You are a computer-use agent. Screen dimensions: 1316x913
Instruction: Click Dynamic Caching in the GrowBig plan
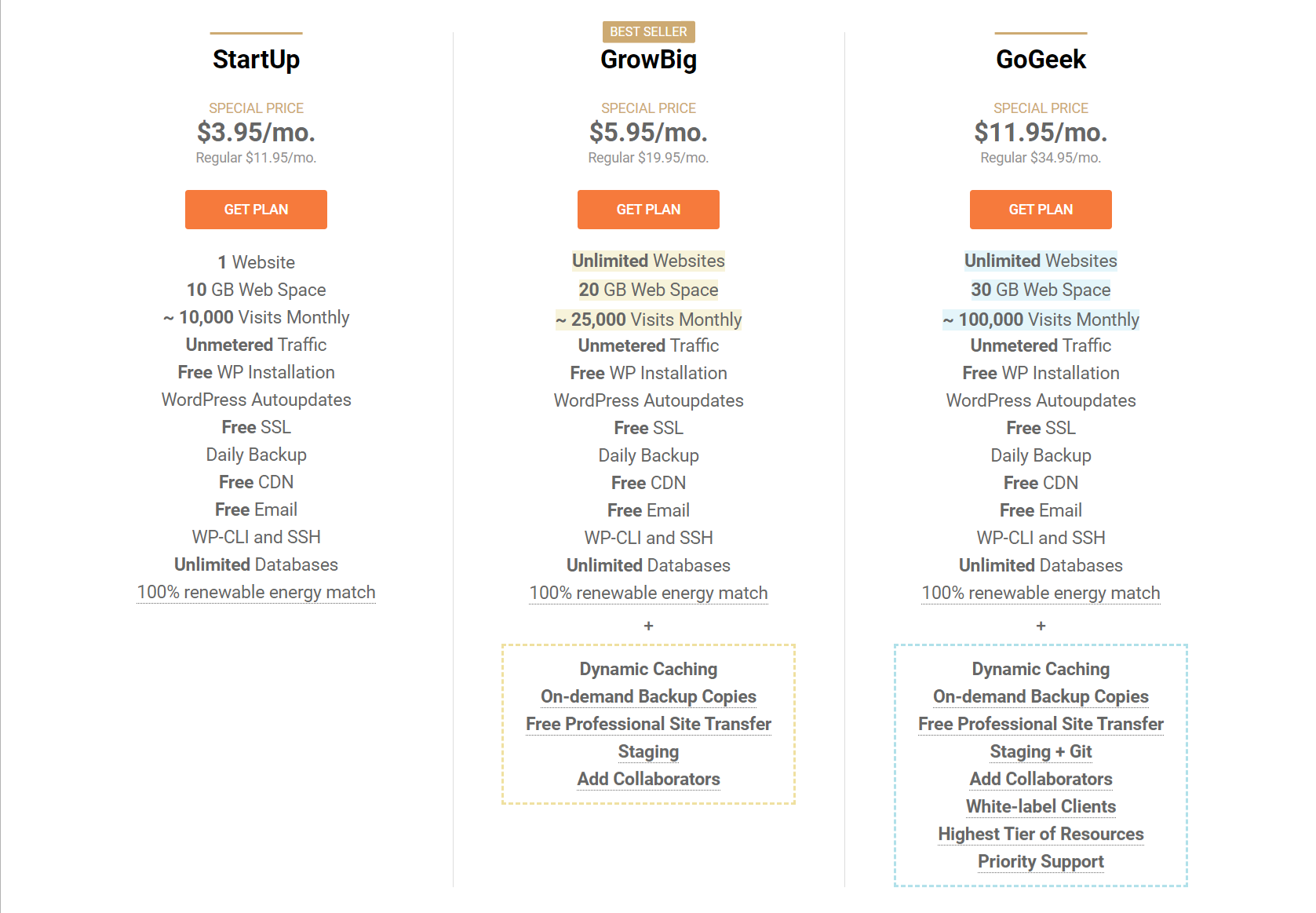click(x=648, y=669)
